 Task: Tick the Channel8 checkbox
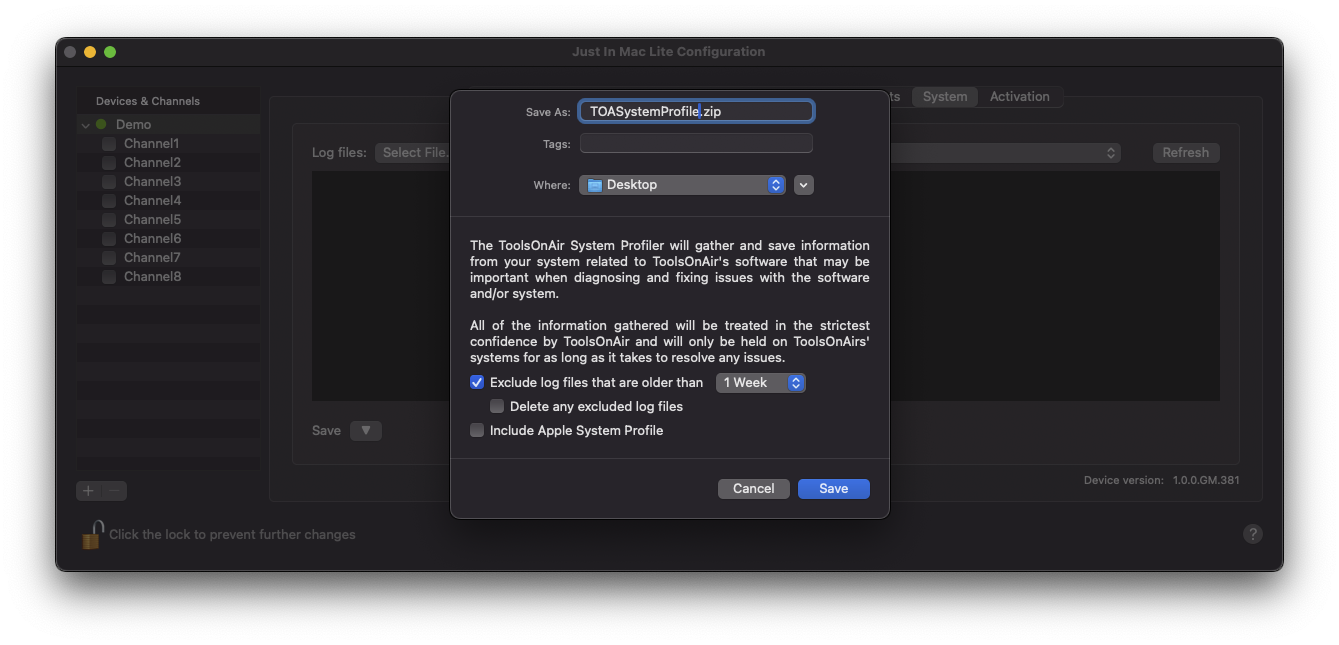[x=109, y=277]
